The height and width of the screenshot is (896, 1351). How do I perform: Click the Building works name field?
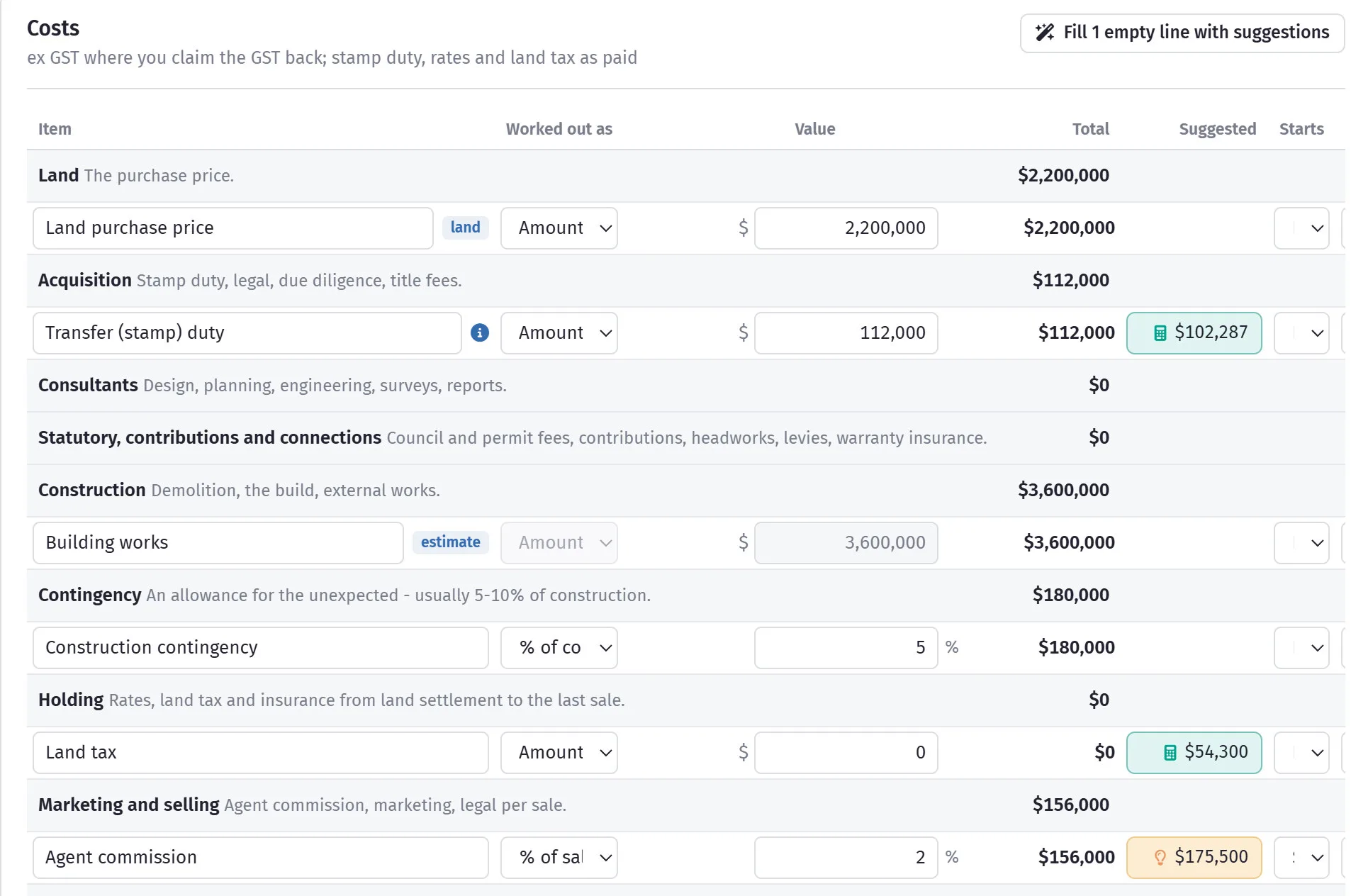point(218,542)
